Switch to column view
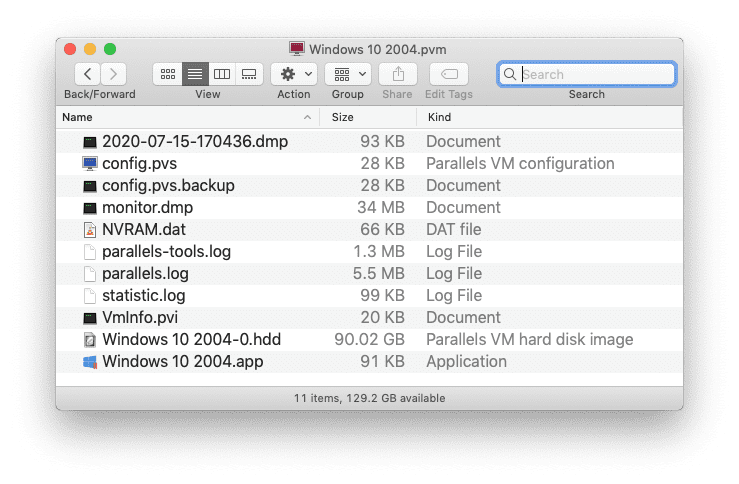Viewport: 739px width, 484px height. 222,74
